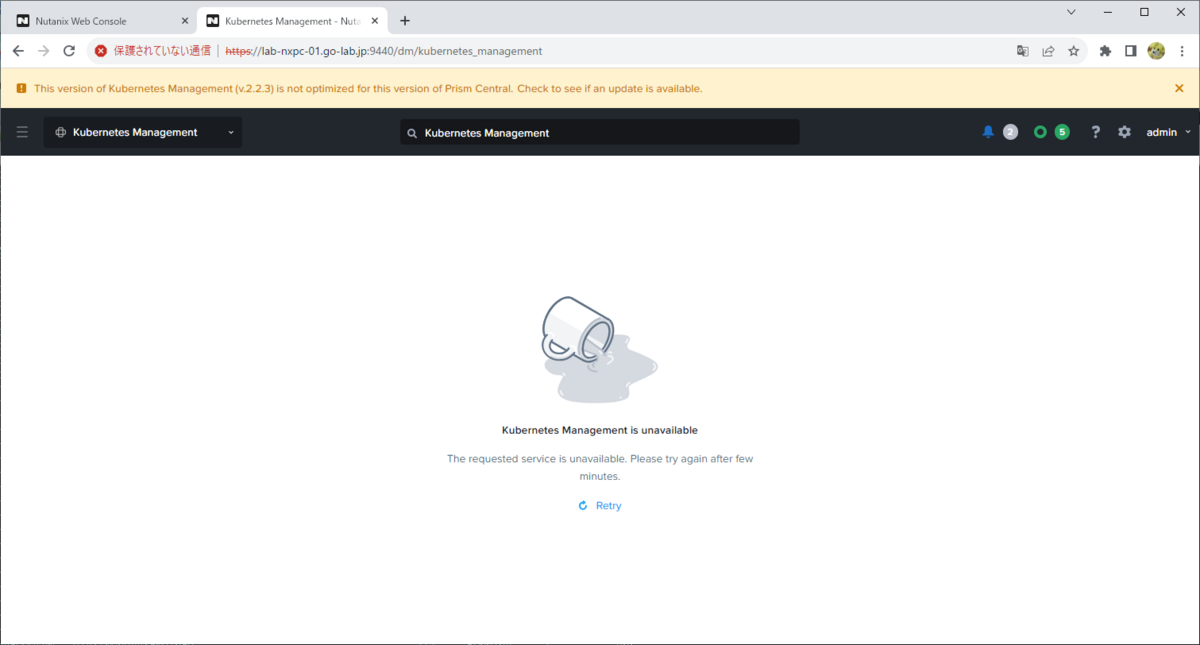Image resolution: width=1200 pixels, height=645 pixels.
Task: Close the Kubernetes Management browser tab
Action: tap(374, 20)
